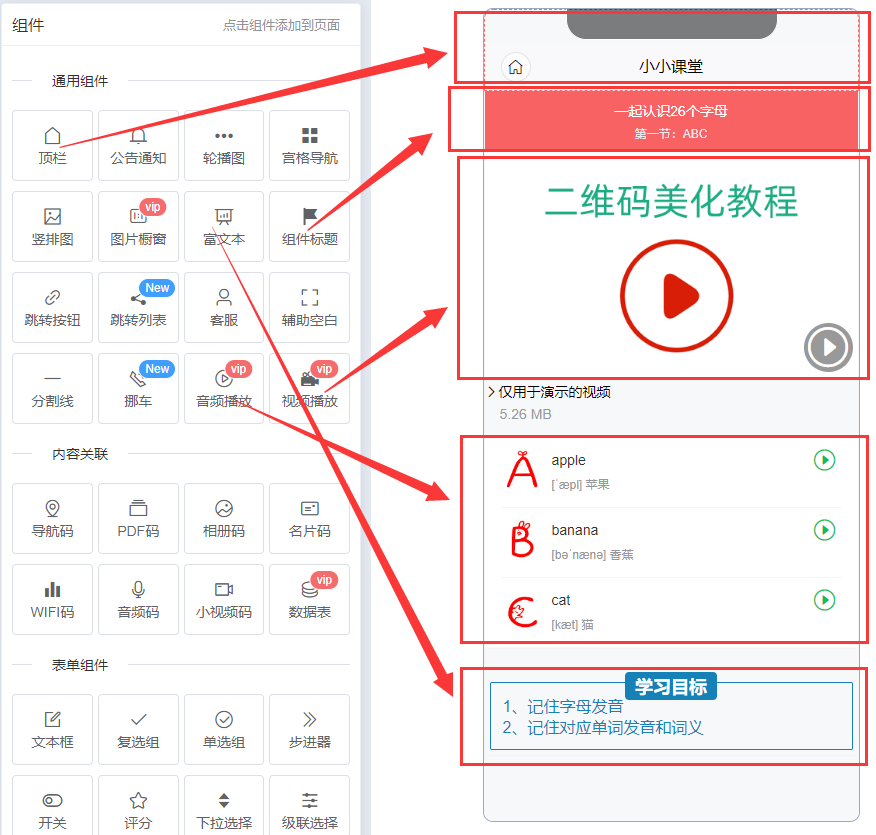This screenshot has height=835, width=876.
Task: Insert the 轮播图 carousel component
Action: (224, 145)
